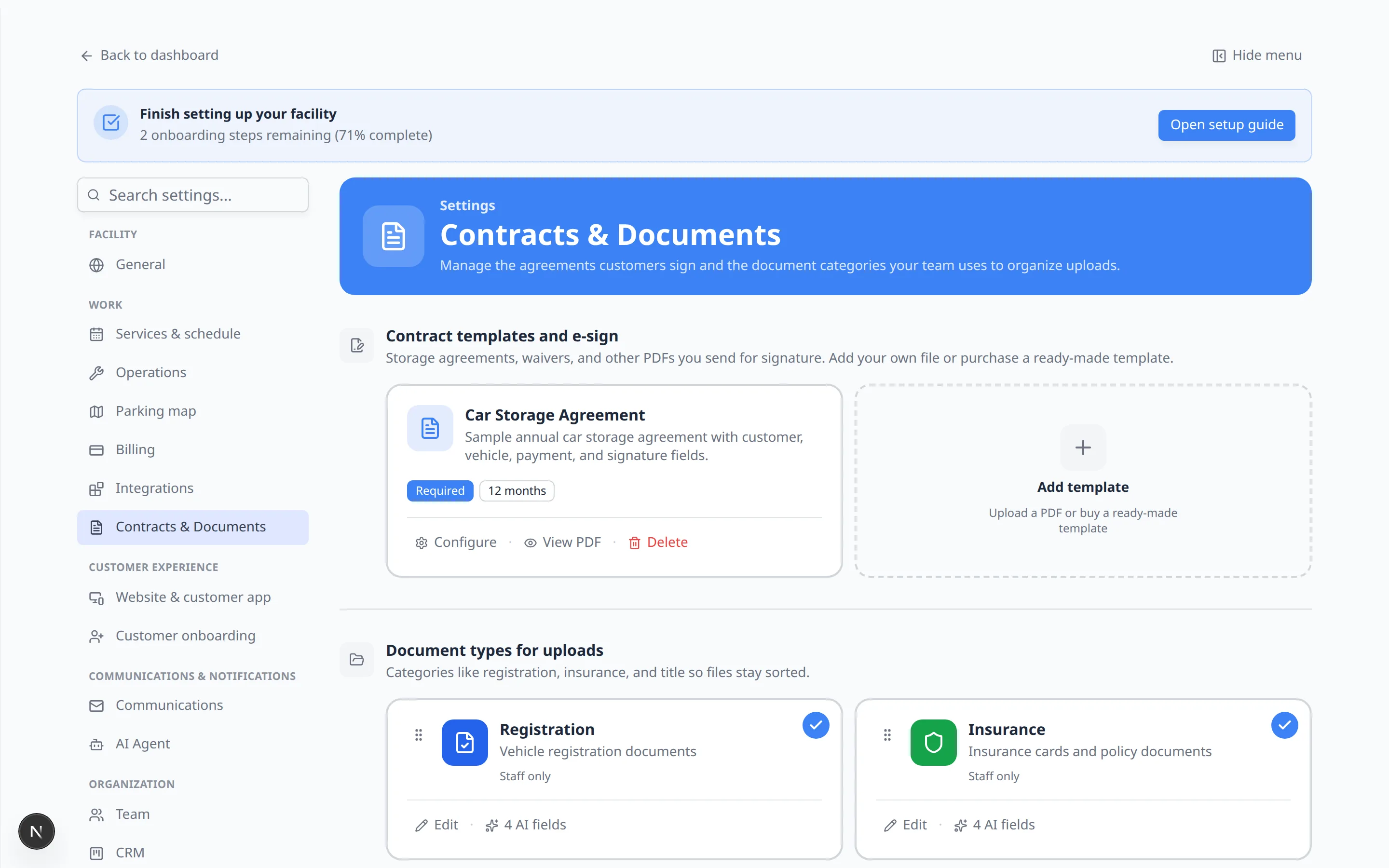1389x868 pixels.
Task: Edit the Insurance document type
Action: pos(905,825)
